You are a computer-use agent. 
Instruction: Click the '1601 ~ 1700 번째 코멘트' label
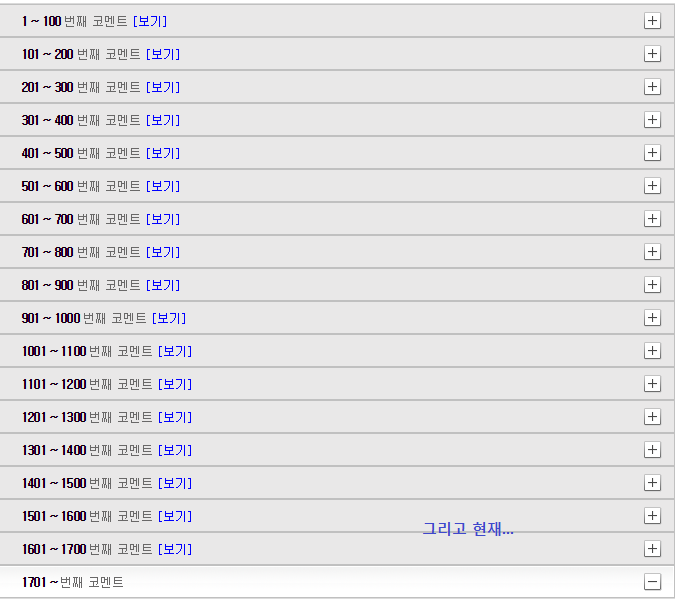point(87,549)
